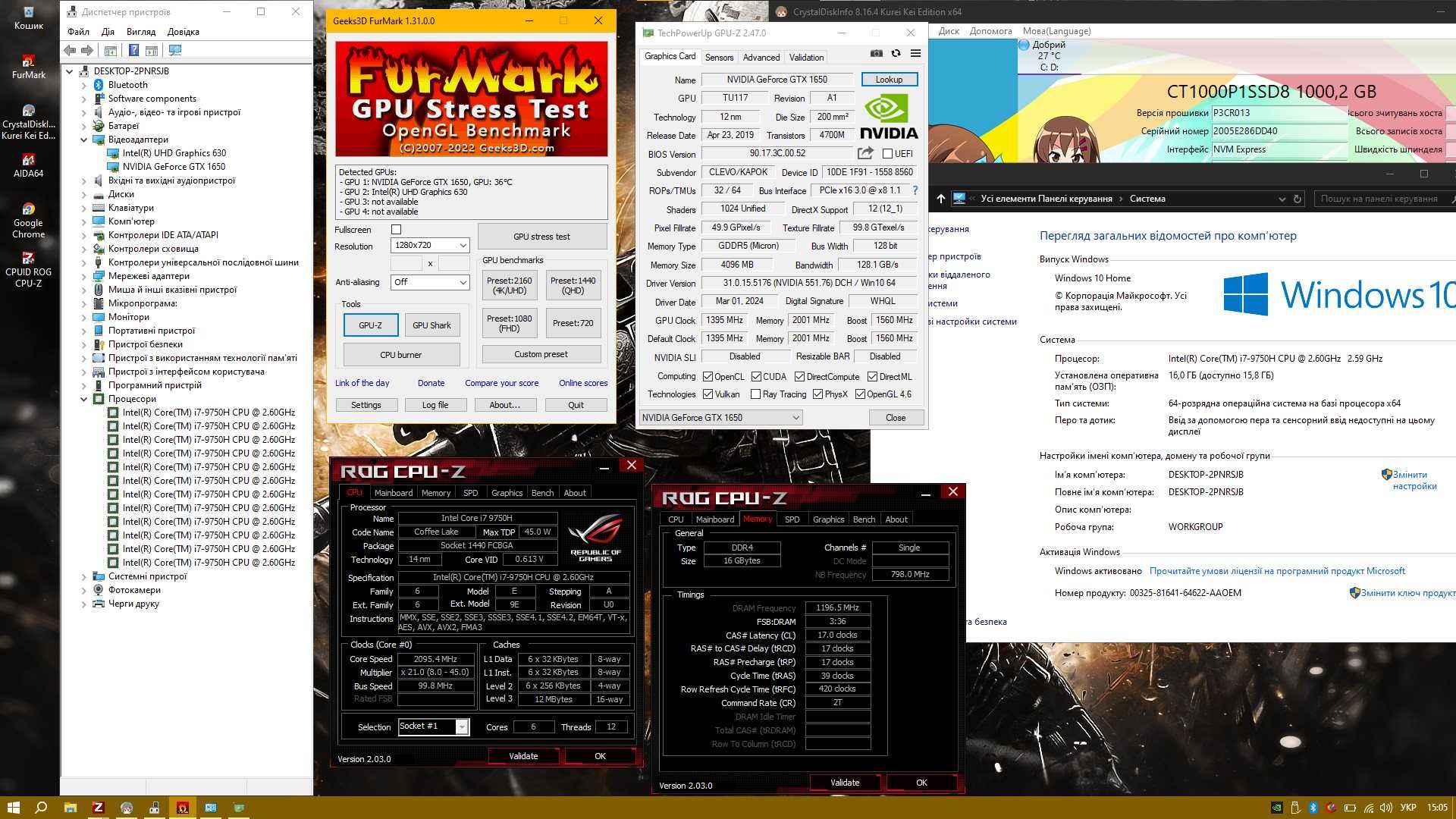Expand the Bluetooth tree node

84,85
